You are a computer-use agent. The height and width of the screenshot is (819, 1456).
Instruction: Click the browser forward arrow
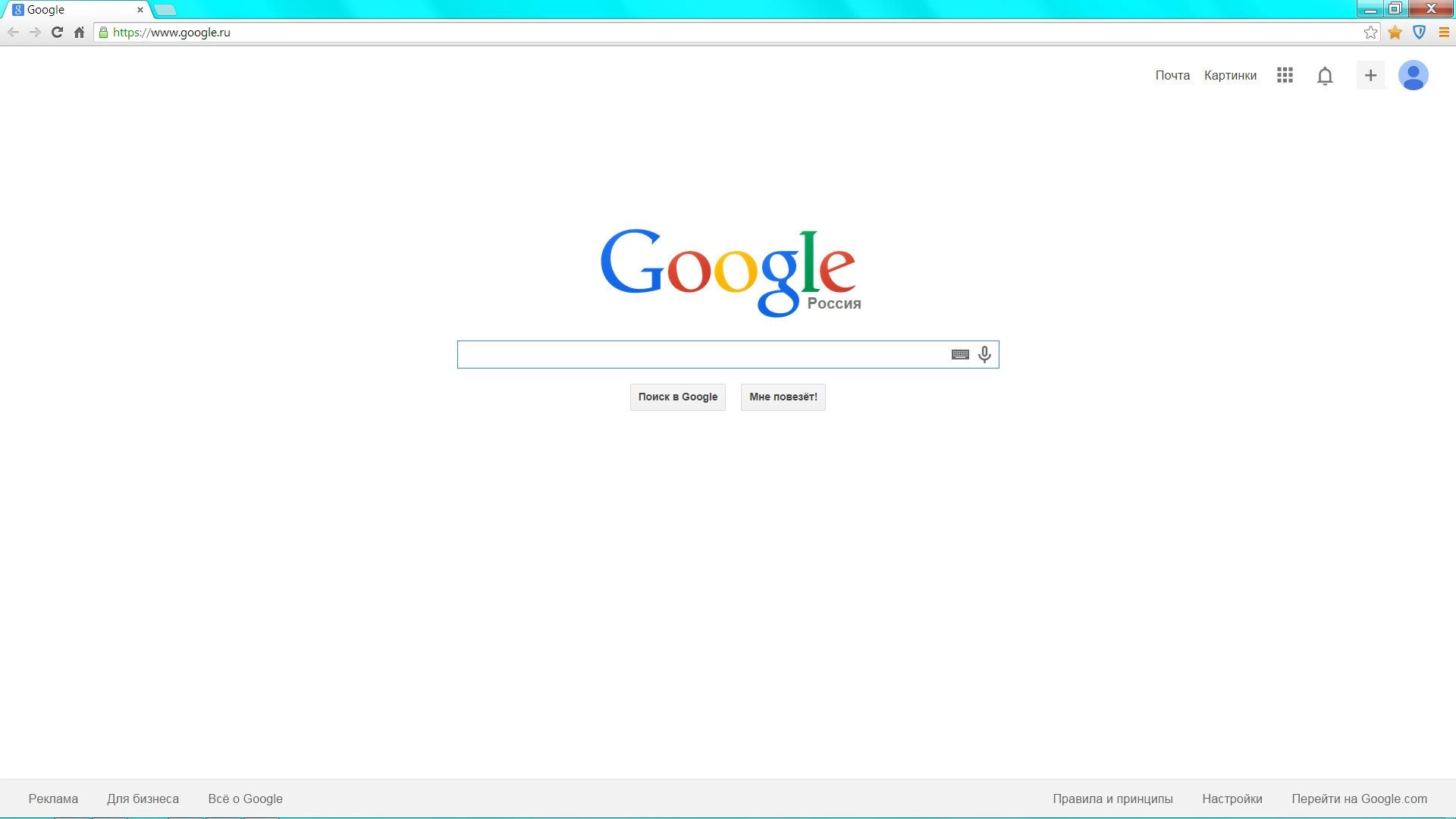click(x=35, y=33)
